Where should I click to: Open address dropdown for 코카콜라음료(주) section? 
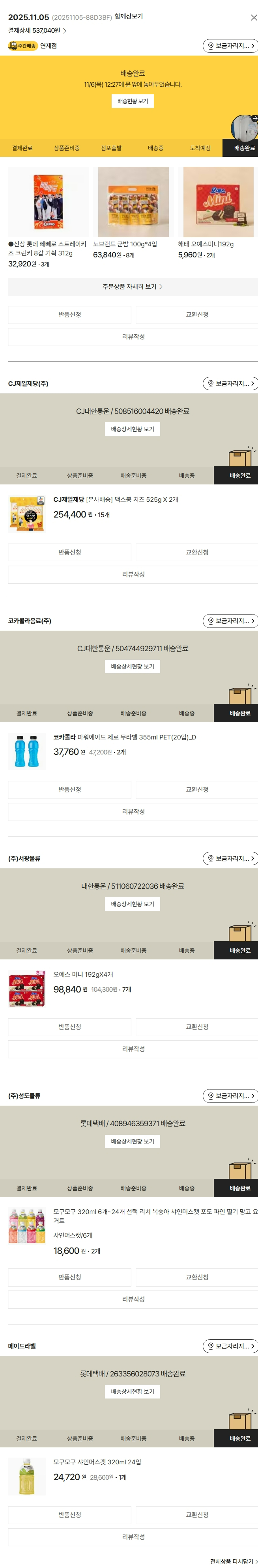pyautogui.click(x=230, y=621)
